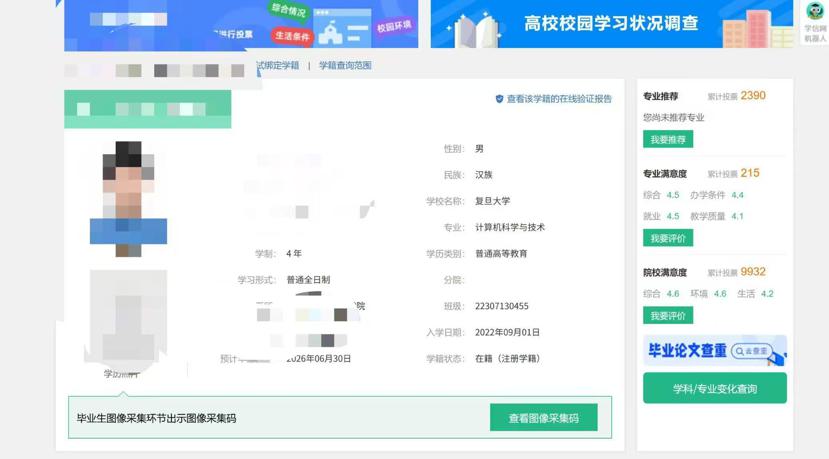Open the 毕业论文查重 banner
The height and width of the screenshot is (459, 829).
click(686, 351)
